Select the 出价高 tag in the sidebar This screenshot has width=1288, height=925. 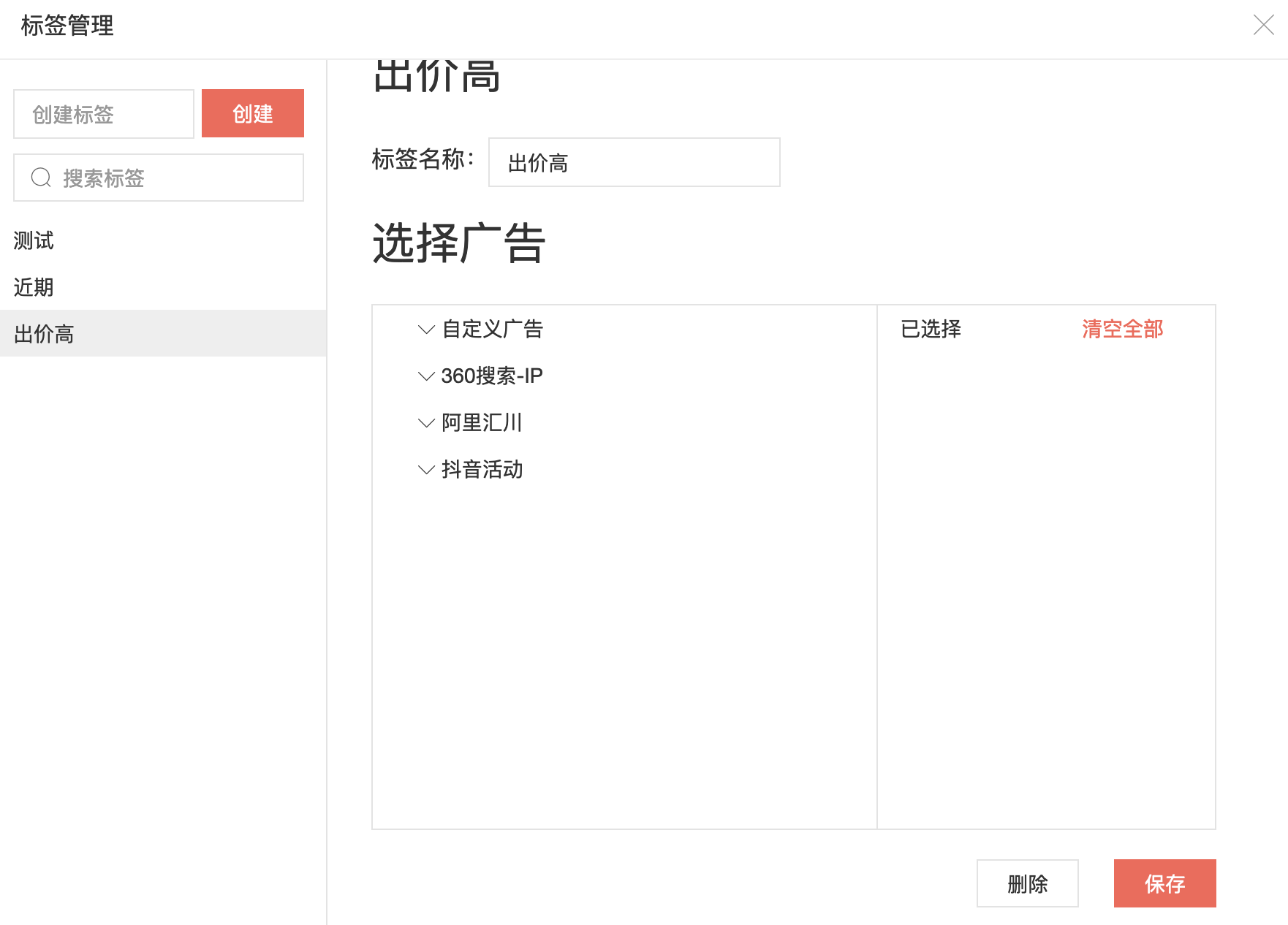[44, 334]
